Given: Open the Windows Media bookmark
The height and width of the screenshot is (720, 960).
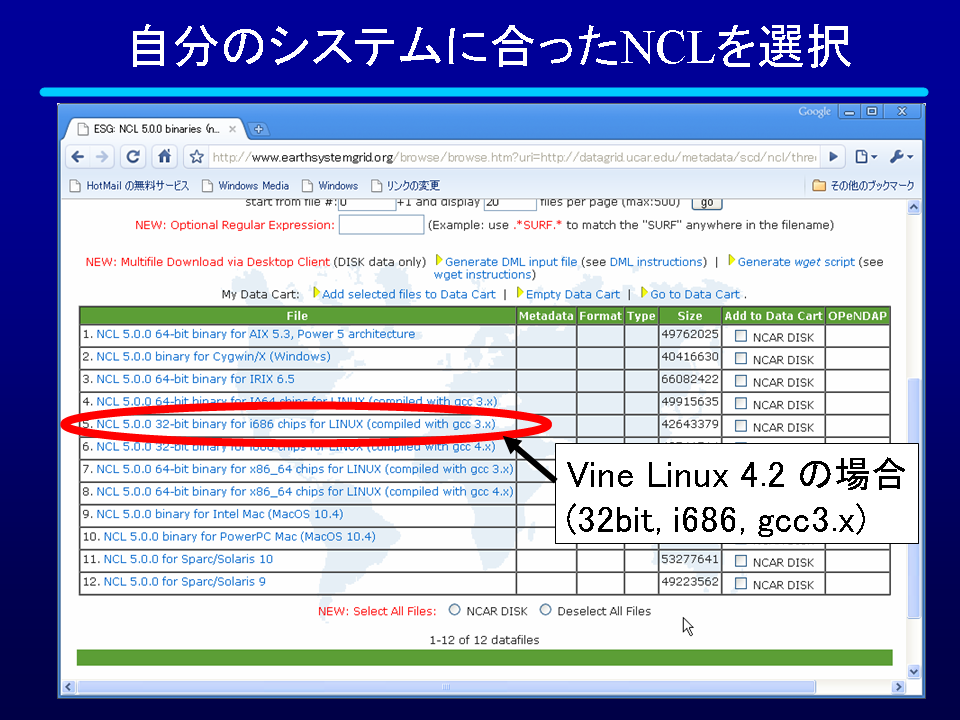Looking at the screenshot, I should tap(246, 186).
